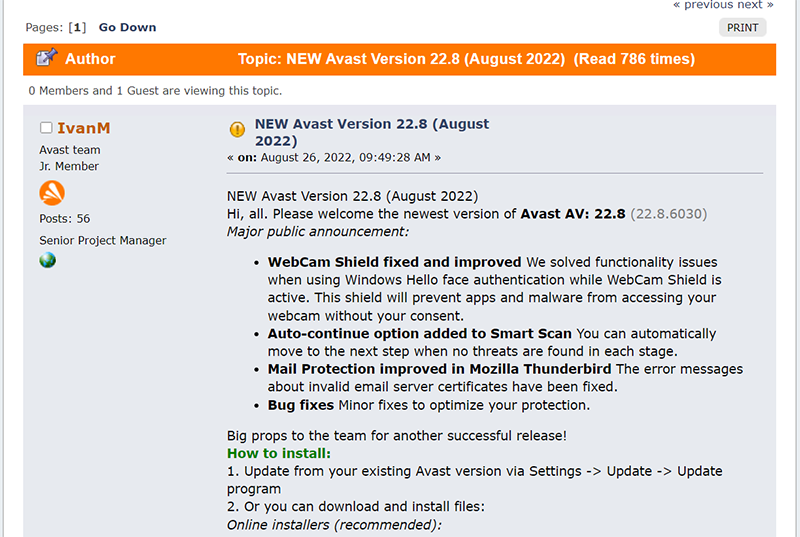Click page number 1 in Pages
The height and width of the screenshot is (537, 800).
[77, 28]
